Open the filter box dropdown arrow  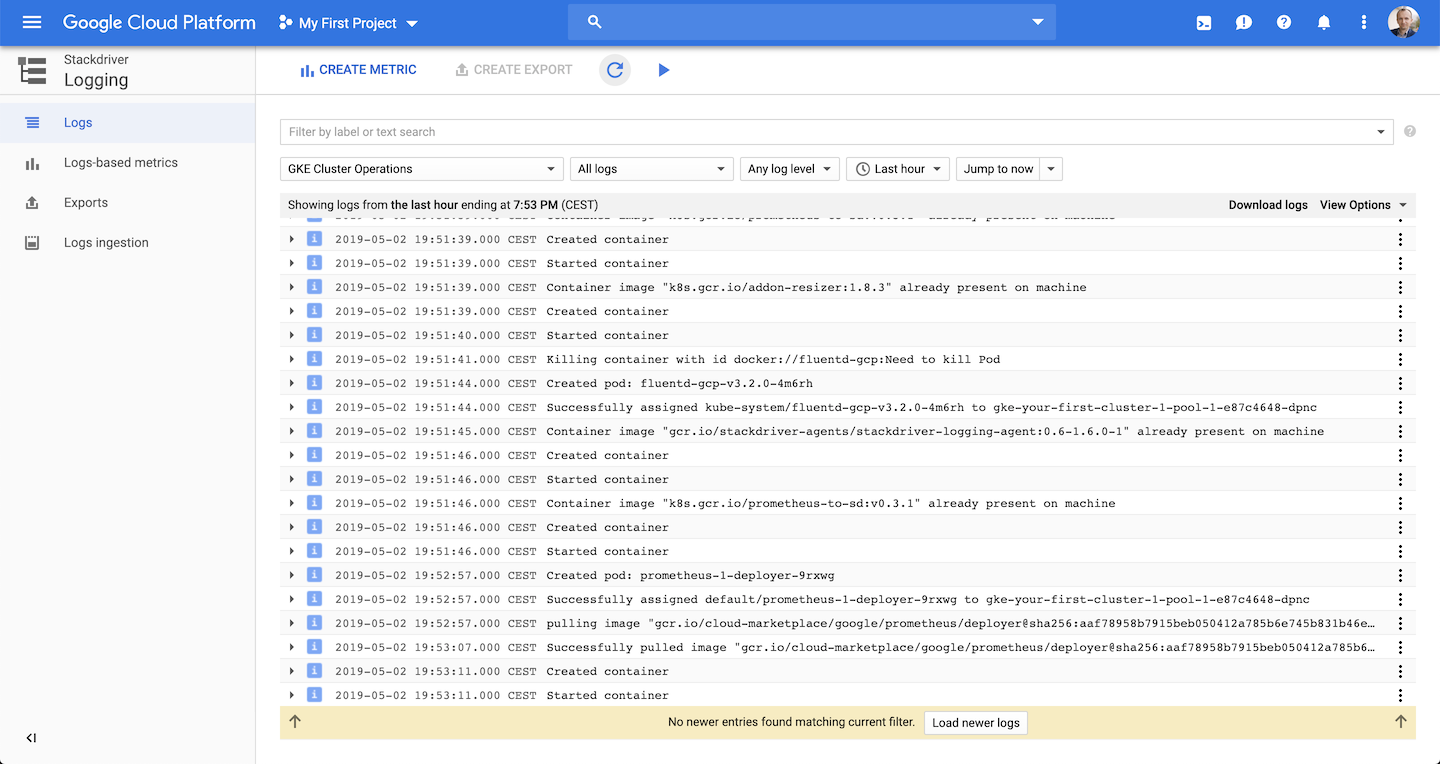tap(1381, 132)
